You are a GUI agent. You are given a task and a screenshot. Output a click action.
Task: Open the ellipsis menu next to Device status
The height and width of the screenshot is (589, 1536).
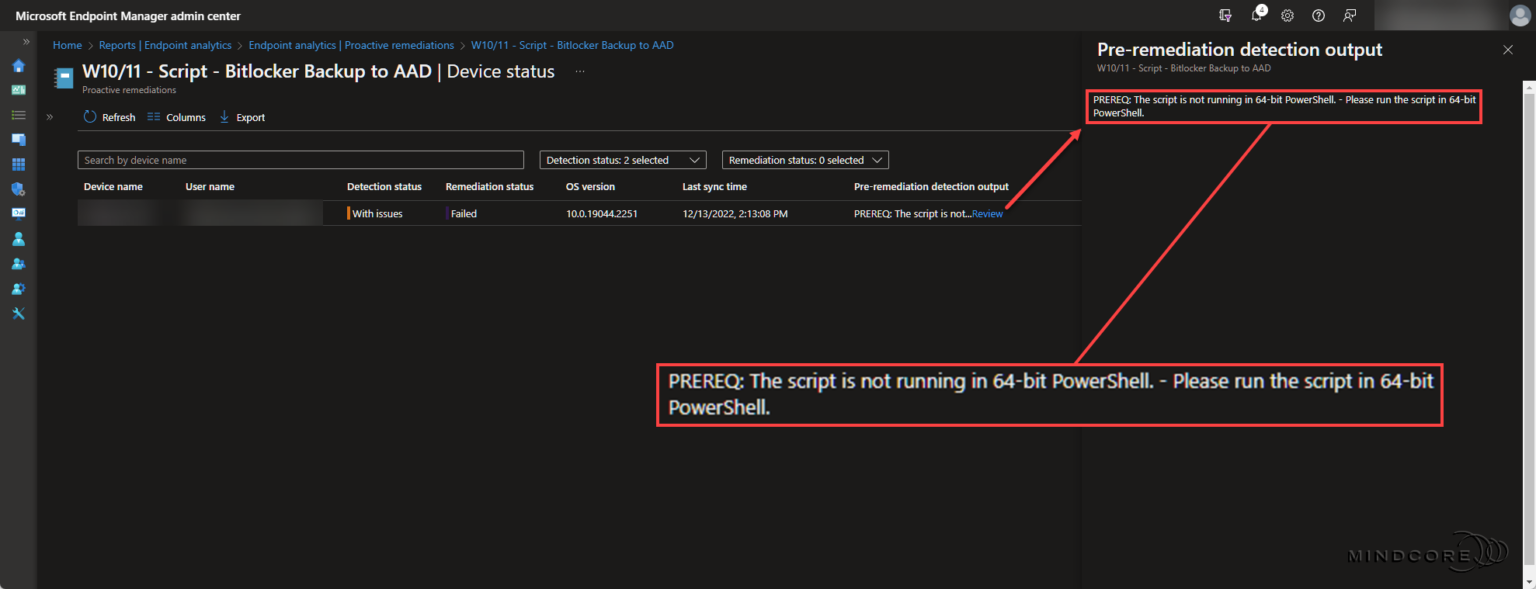coord(578,71)
